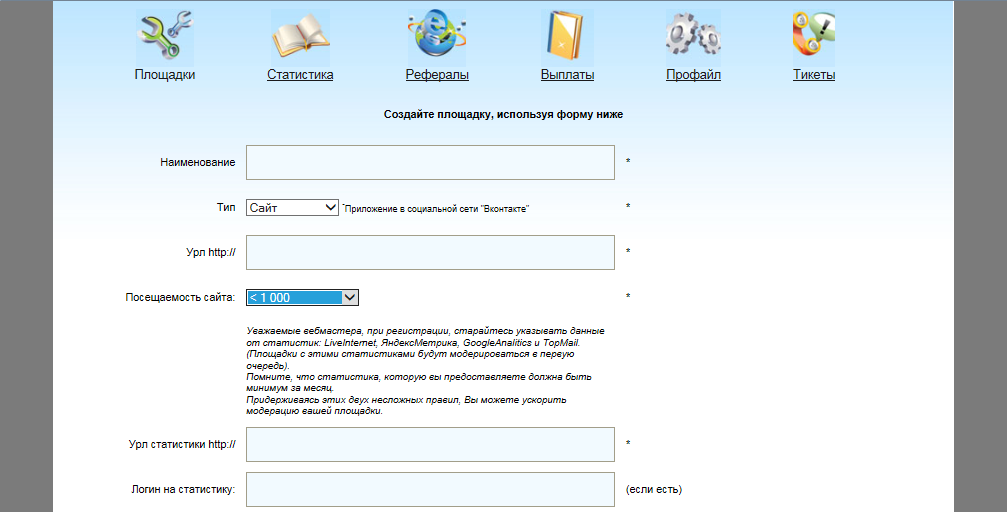The image size is (1007, 512).
Task: Go to the Рефералы link
Action: [x=437, y=75]
